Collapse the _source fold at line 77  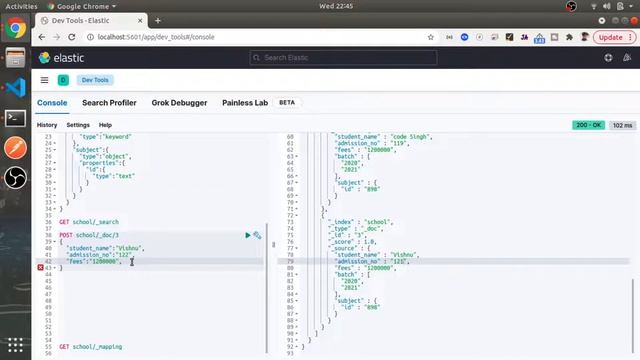click(296, 248)
